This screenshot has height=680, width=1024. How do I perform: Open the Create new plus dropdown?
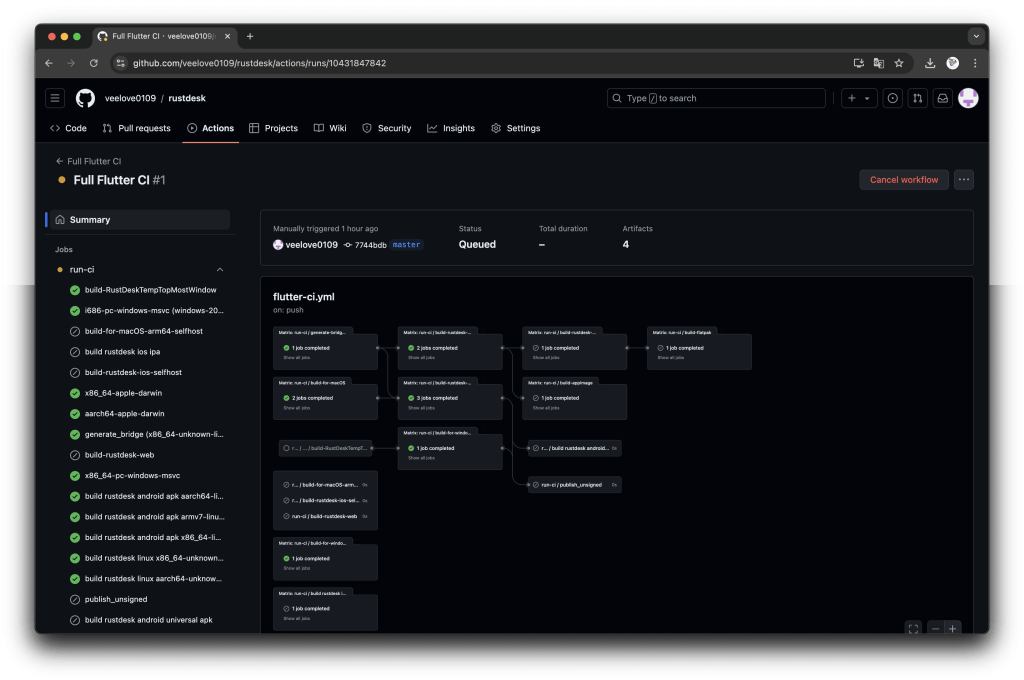pyautogui.click(x=858, y=98)
